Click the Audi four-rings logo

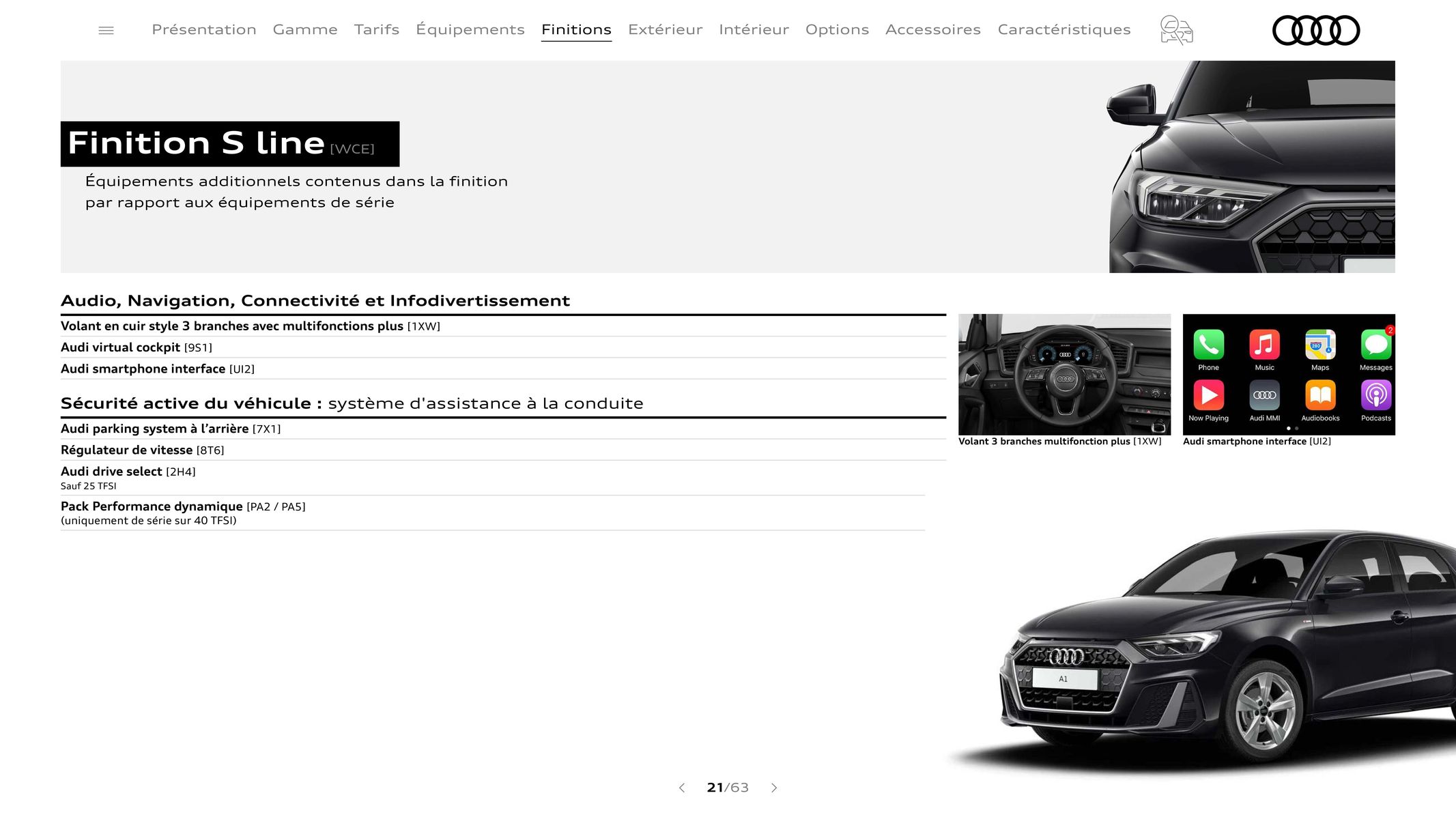tap(1316, 30)
